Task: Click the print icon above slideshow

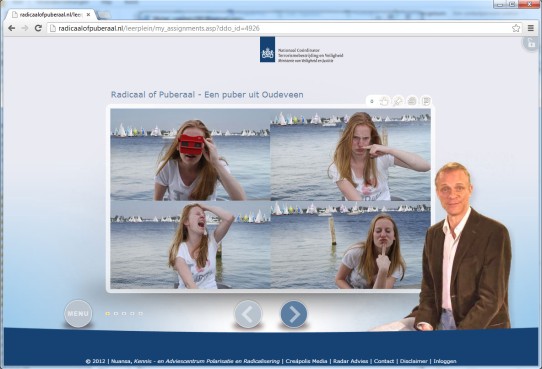Action: (x=412, y=101)
